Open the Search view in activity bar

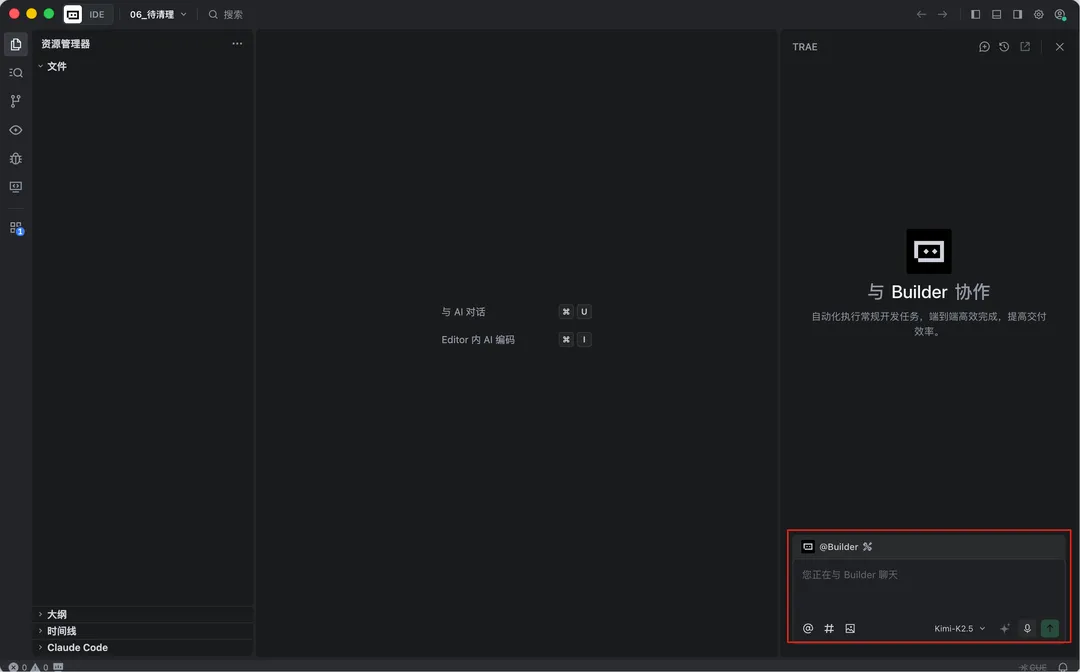pos(16,72)
